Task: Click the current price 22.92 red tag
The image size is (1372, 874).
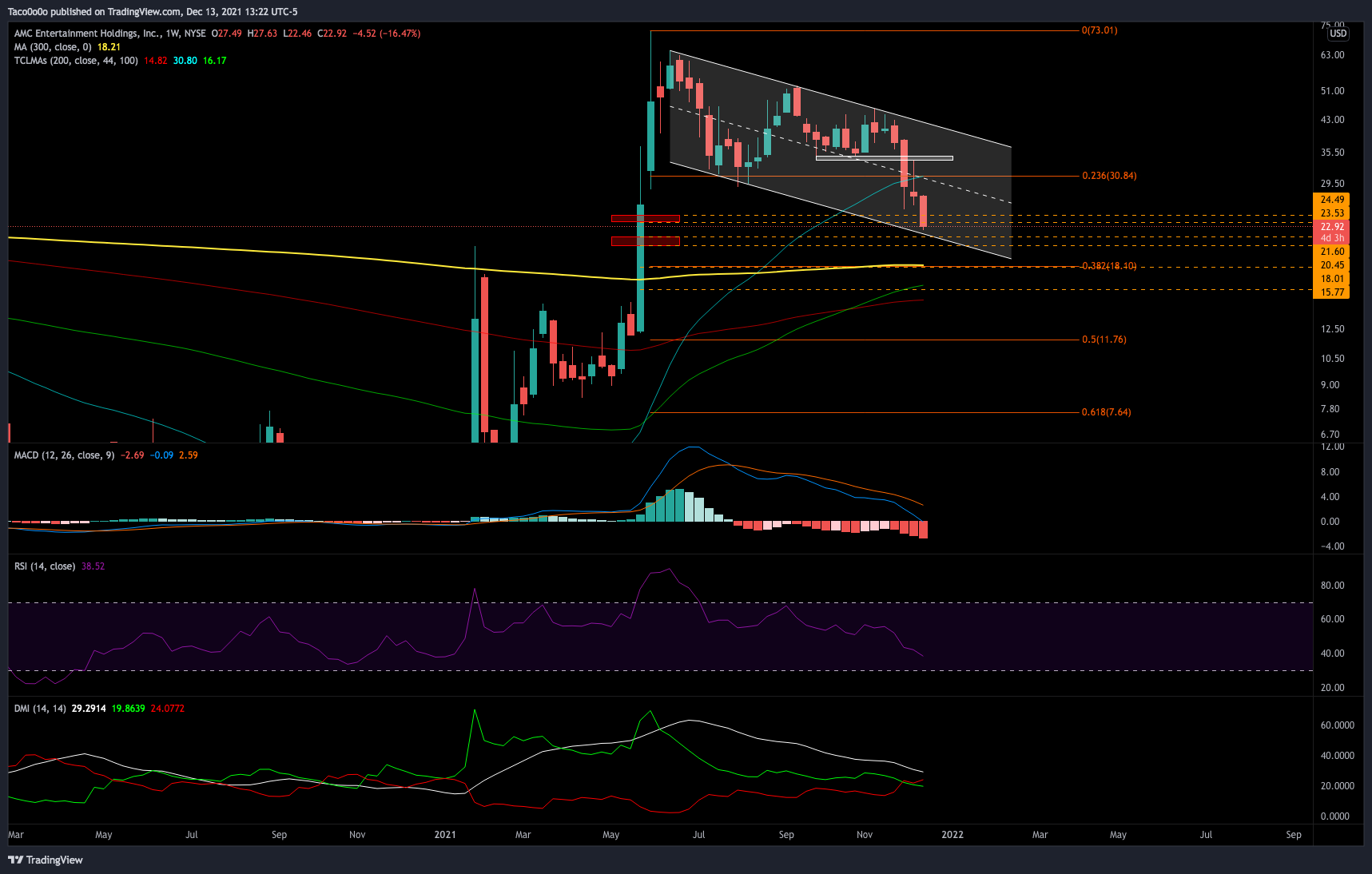Action: click(1331, 227)
